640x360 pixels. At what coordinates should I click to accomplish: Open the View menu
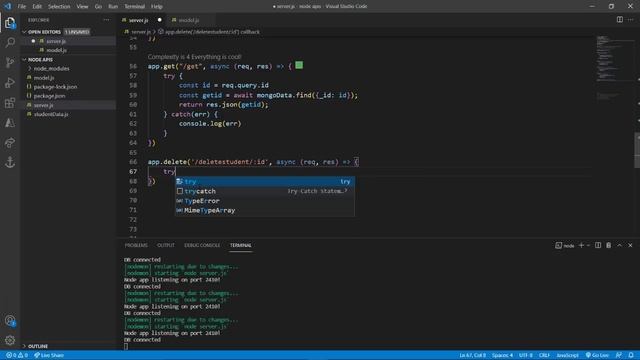tap(82, 7)
